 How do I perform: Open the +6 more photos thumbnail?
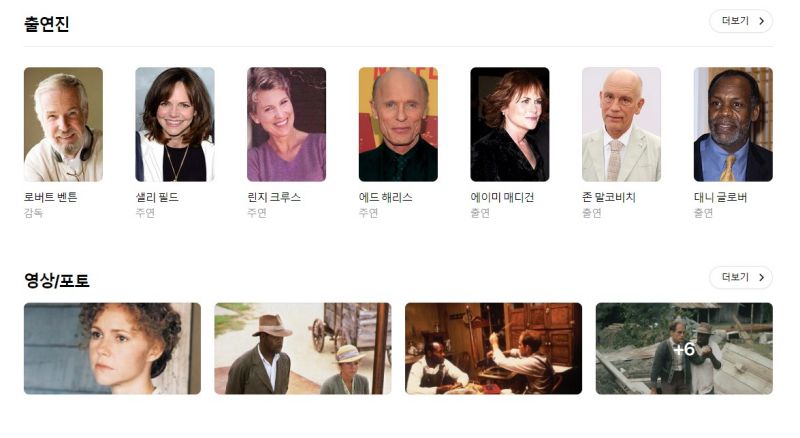(684, 349)
